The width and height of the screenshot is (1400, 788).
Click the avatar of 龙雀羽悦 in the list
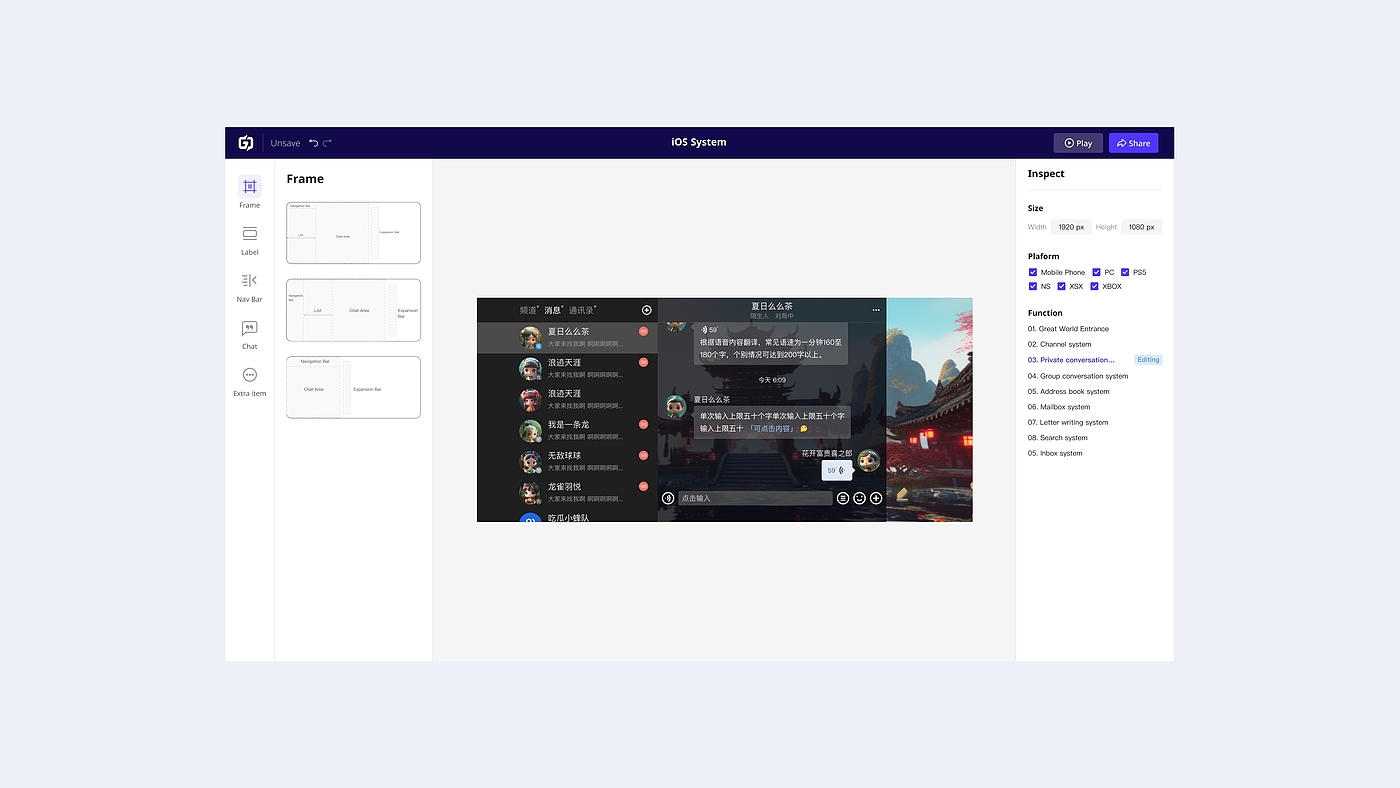(x=530, y=493)
